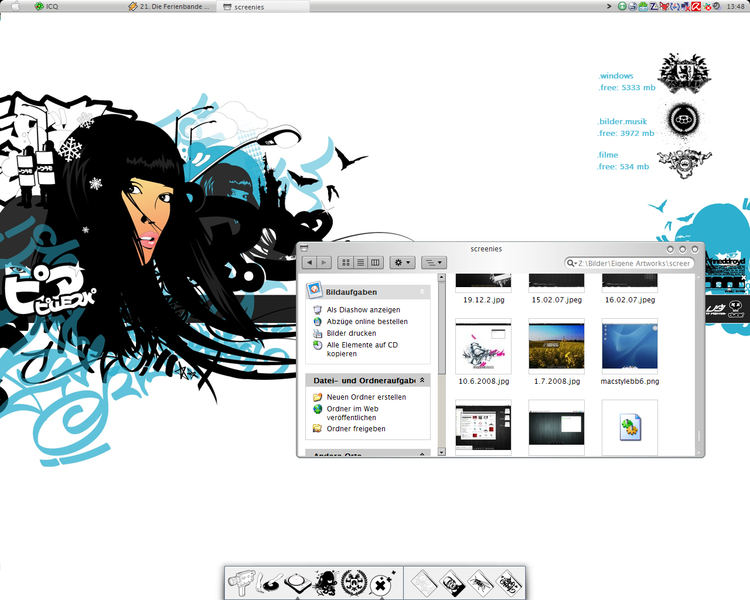Screen dimensions: 750x600
Task: Click the red fox tray icon
Action: pos(664,6)
